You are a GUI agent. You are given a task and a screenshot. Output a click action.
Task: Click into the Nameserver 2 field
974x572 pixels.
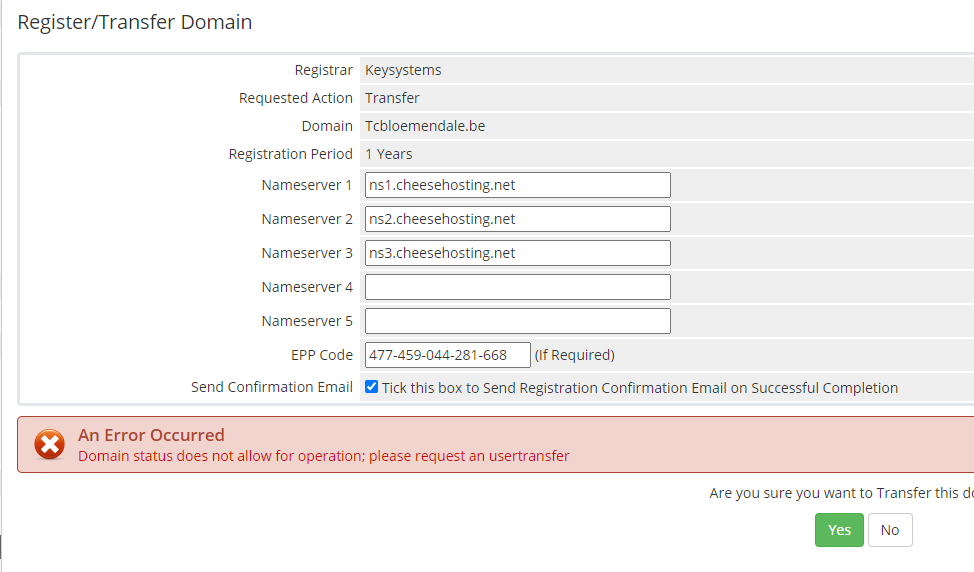pos(517,219)
